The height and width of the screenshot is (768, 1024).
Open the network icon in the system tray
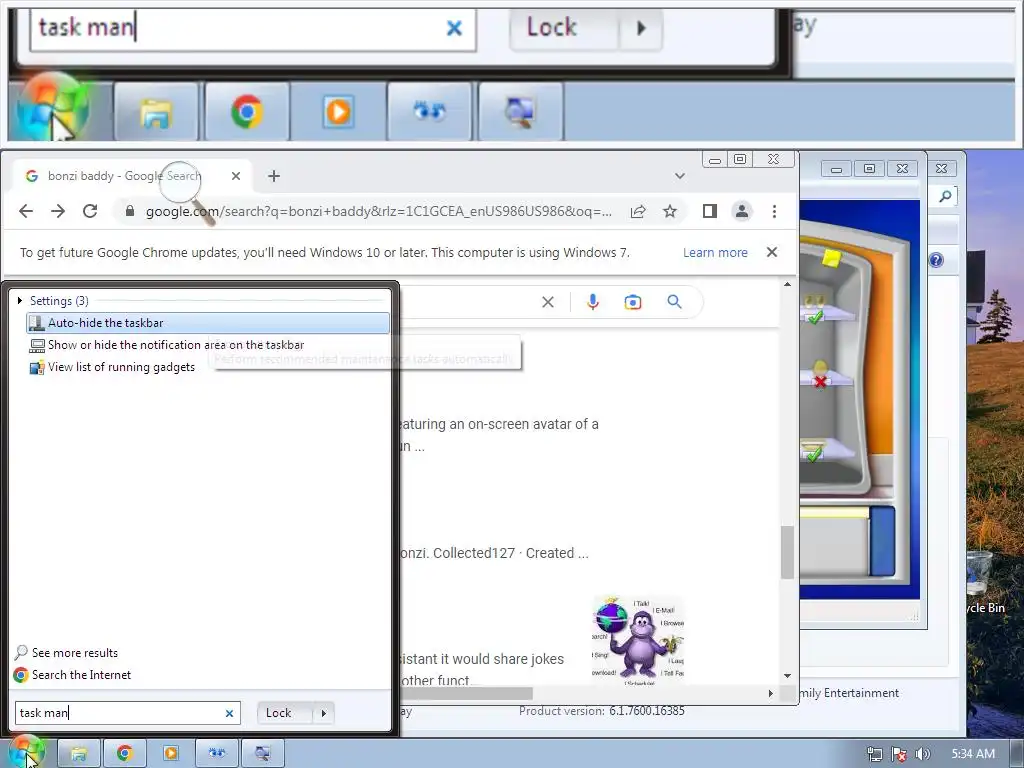[874, 754]
